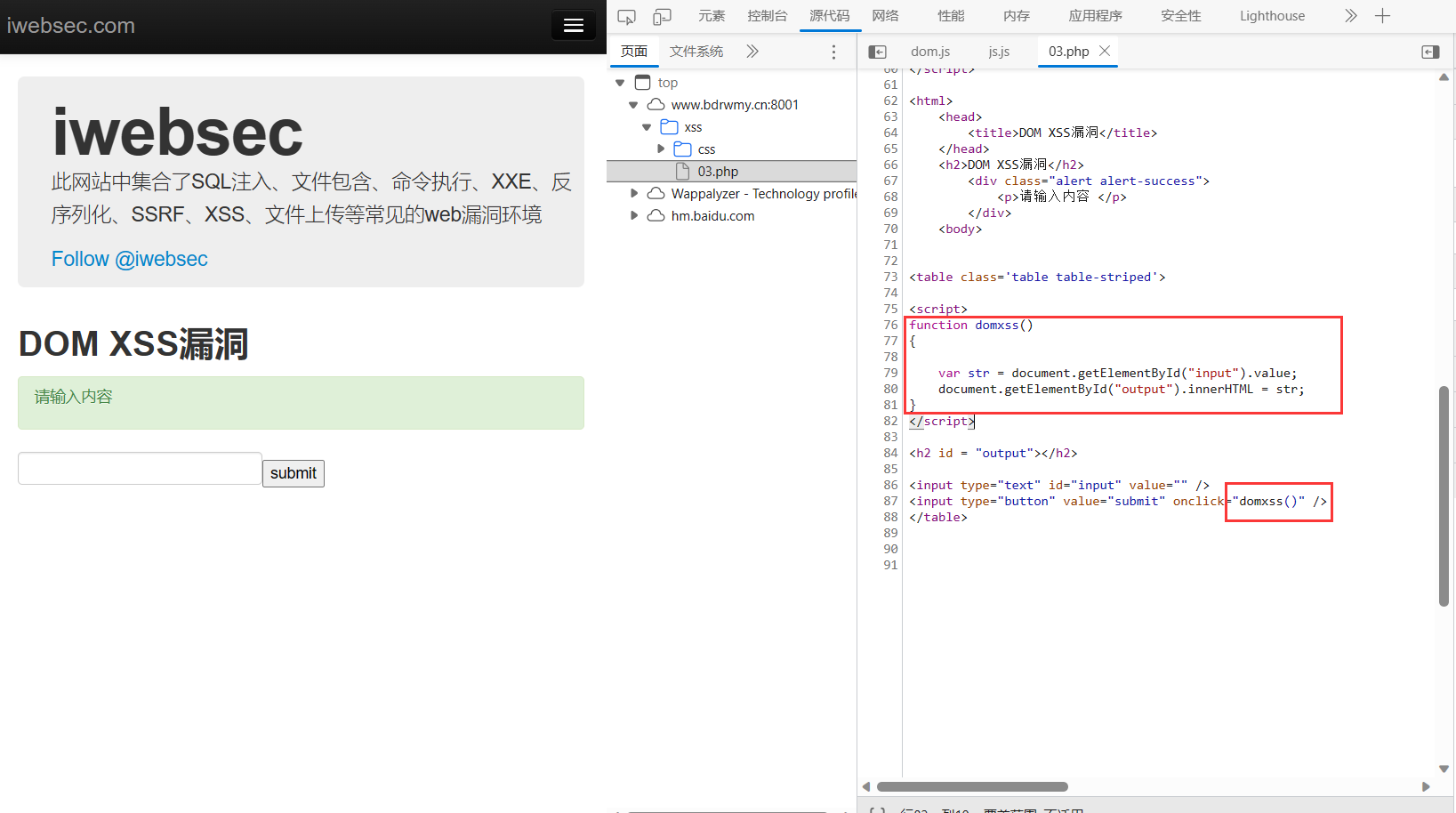This screenshot has height=813, width=1456.
Task: Click 'function domxss()' code line
Action: 971,325
